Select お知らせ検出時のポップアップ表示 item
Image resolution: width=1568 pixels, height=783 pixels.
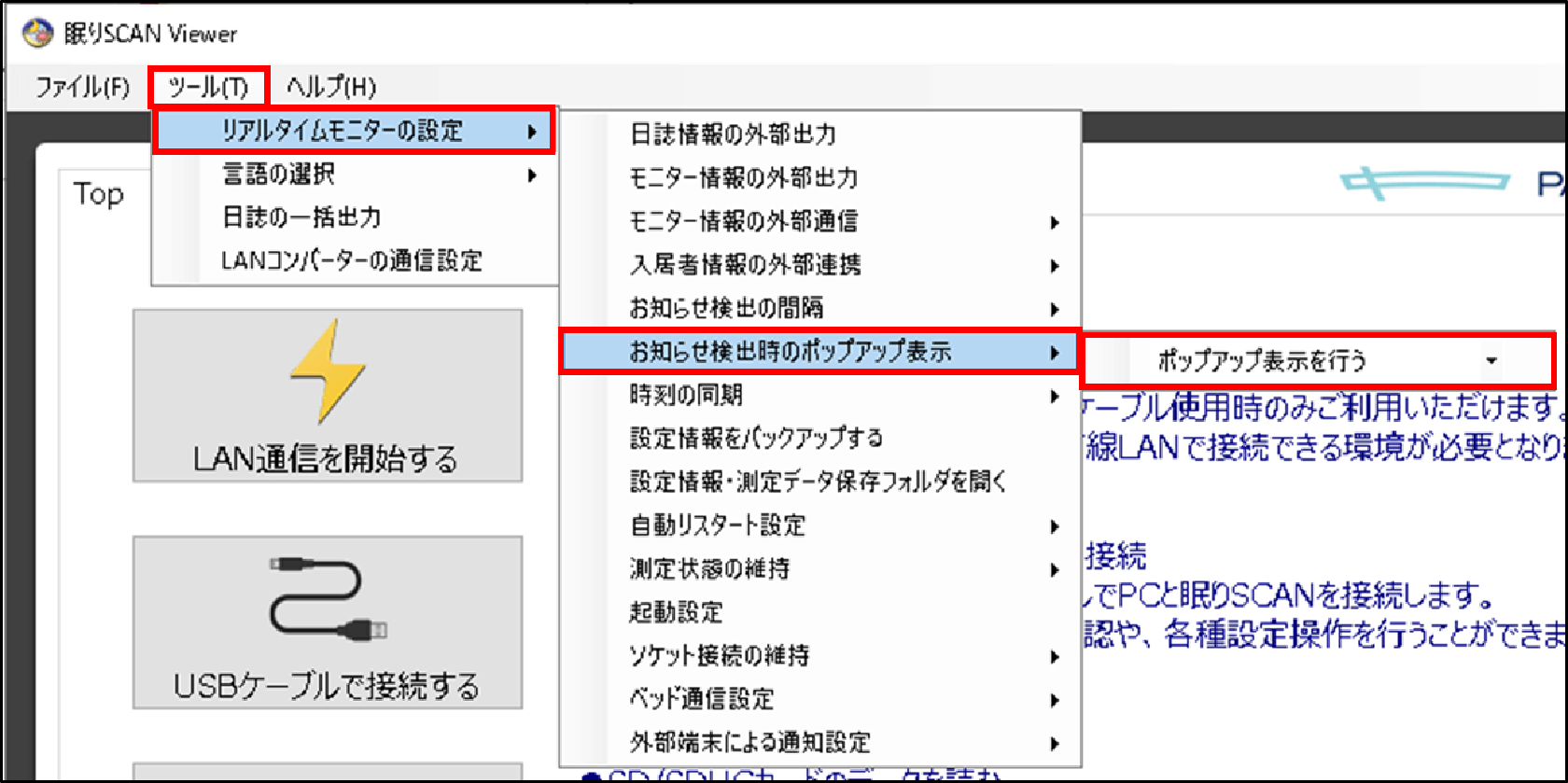pyautogui.click(x=819, y=352)
